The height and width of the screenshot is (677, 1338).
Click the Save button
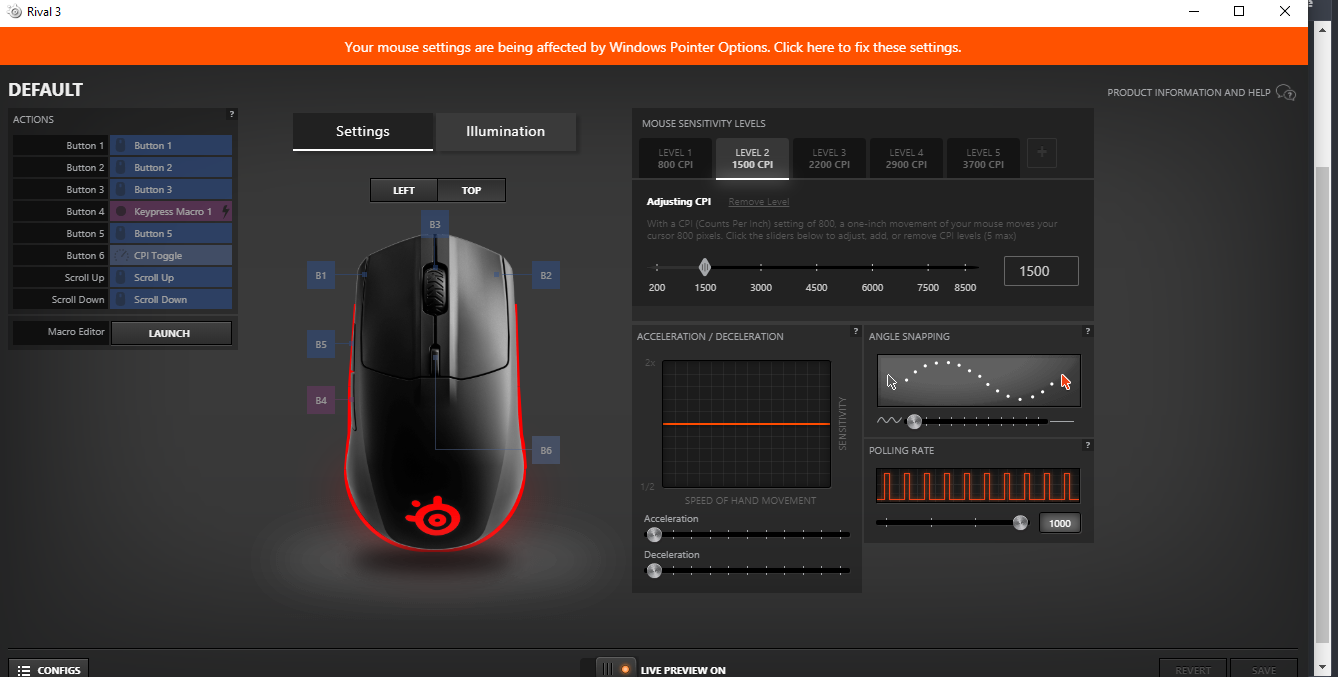(x=1263, y=670)
